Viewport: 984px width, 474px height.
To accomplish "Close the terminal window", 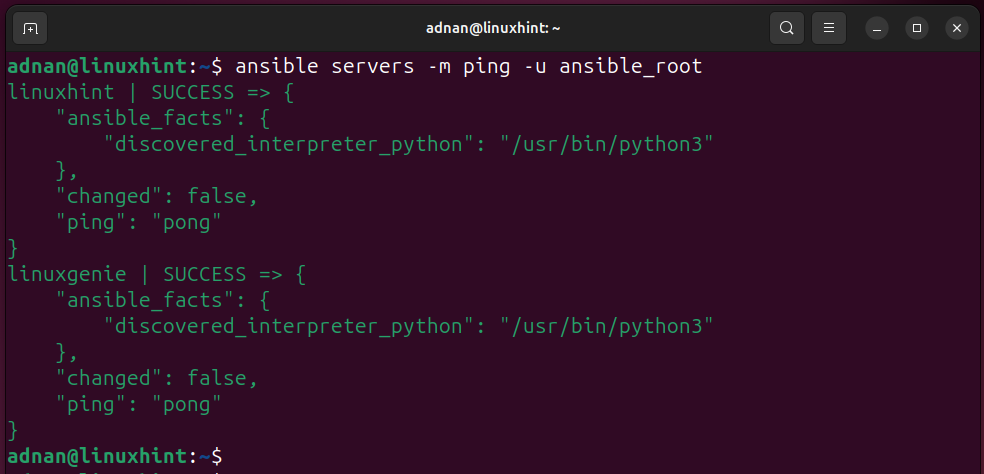I will pyautogui.click(x=956, y=28).
